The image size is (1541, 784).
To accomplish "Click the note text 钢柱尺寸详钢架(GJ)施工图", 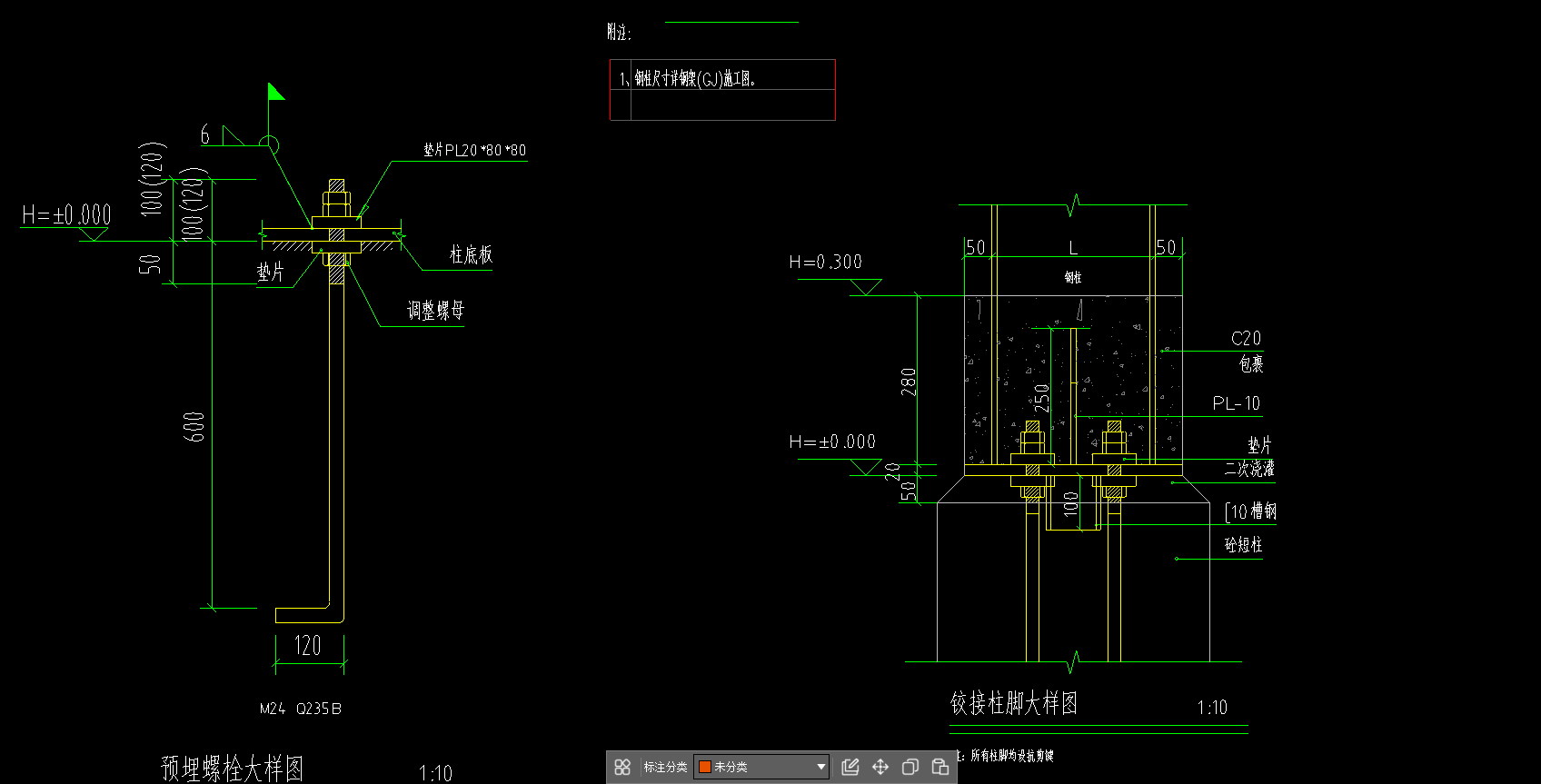I will coord(694,79).
